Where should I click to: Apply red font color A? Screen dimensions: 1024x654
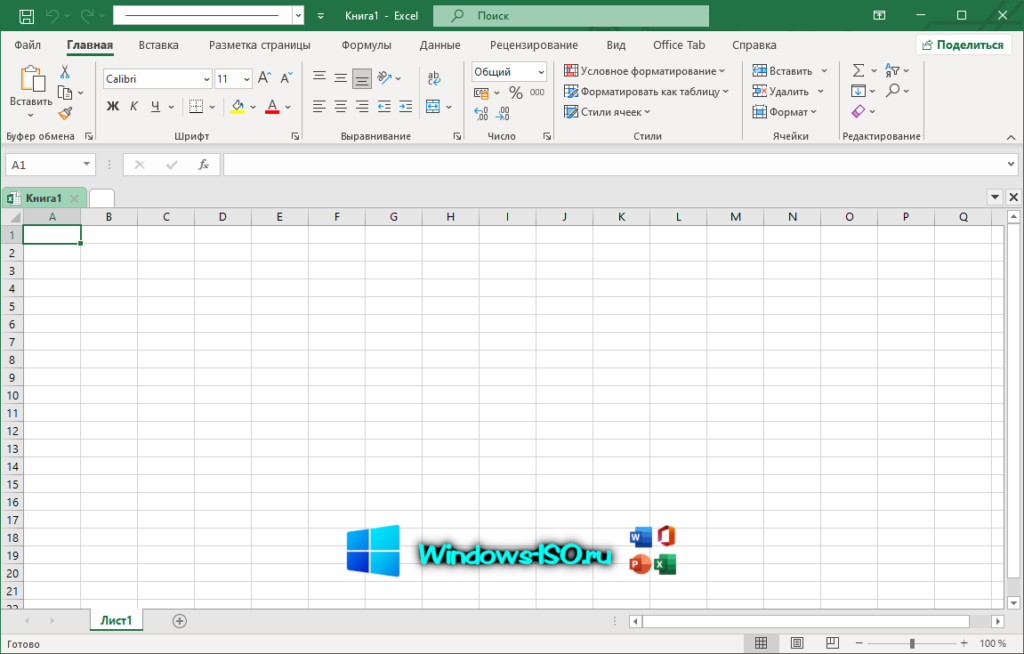[x=272, y=106]
